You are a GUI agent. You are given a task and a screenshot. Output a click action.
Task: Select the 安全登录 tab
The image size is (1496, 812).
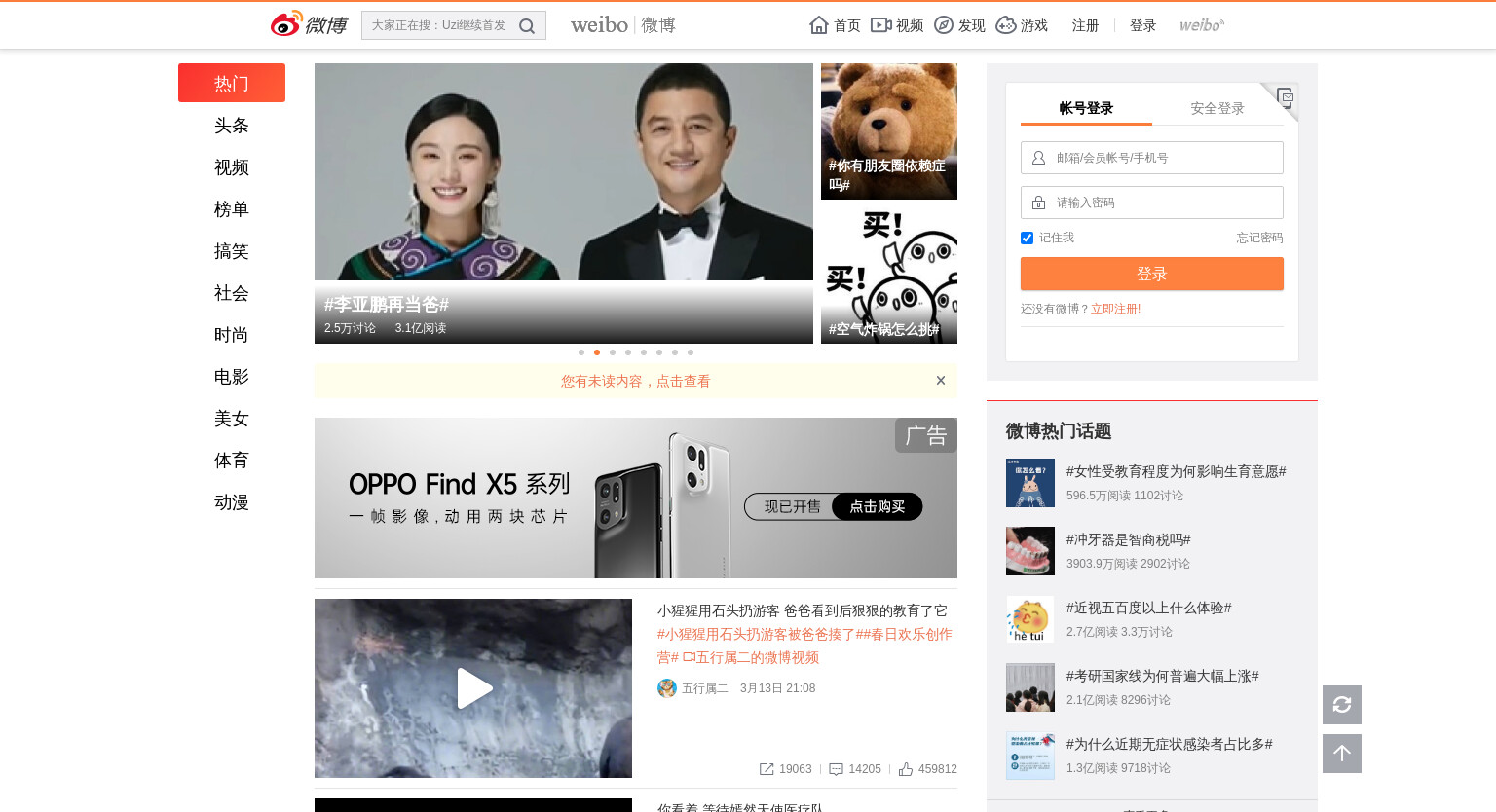click(1217, 108)
